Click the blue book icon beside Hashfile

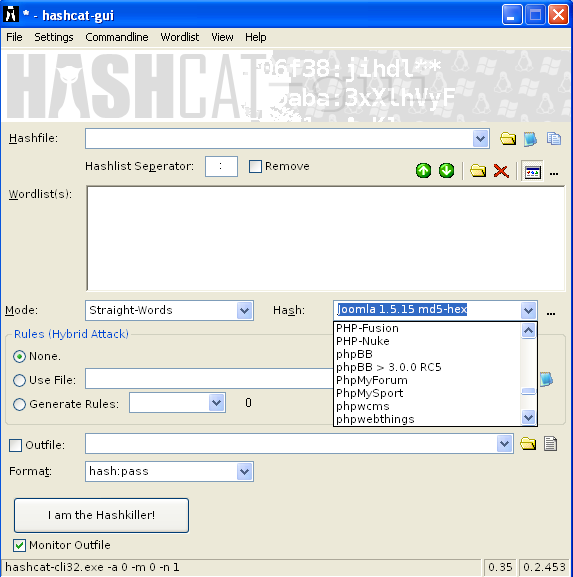(530, 139)
